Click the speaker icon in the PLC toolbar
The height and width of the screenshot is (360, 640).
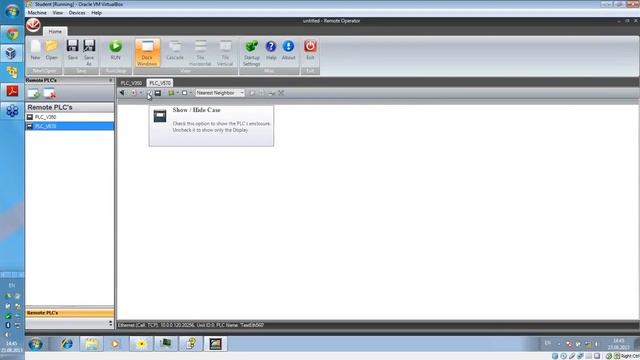coord(122,93)
